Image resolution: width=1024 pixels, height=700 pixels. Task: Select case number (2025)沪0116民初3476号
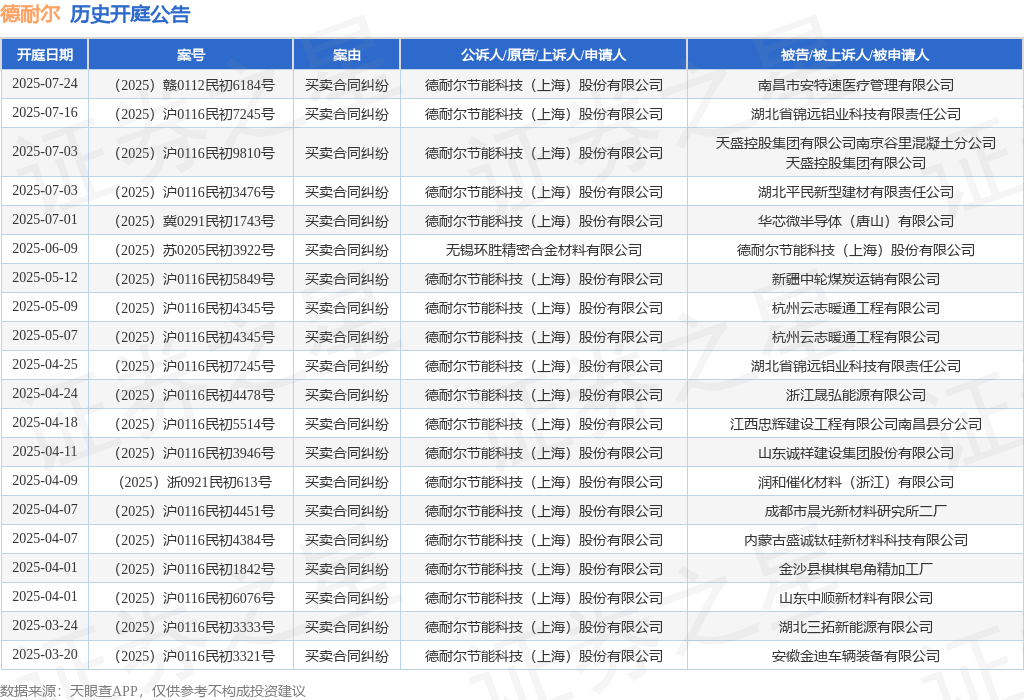[x=194, y=192]
